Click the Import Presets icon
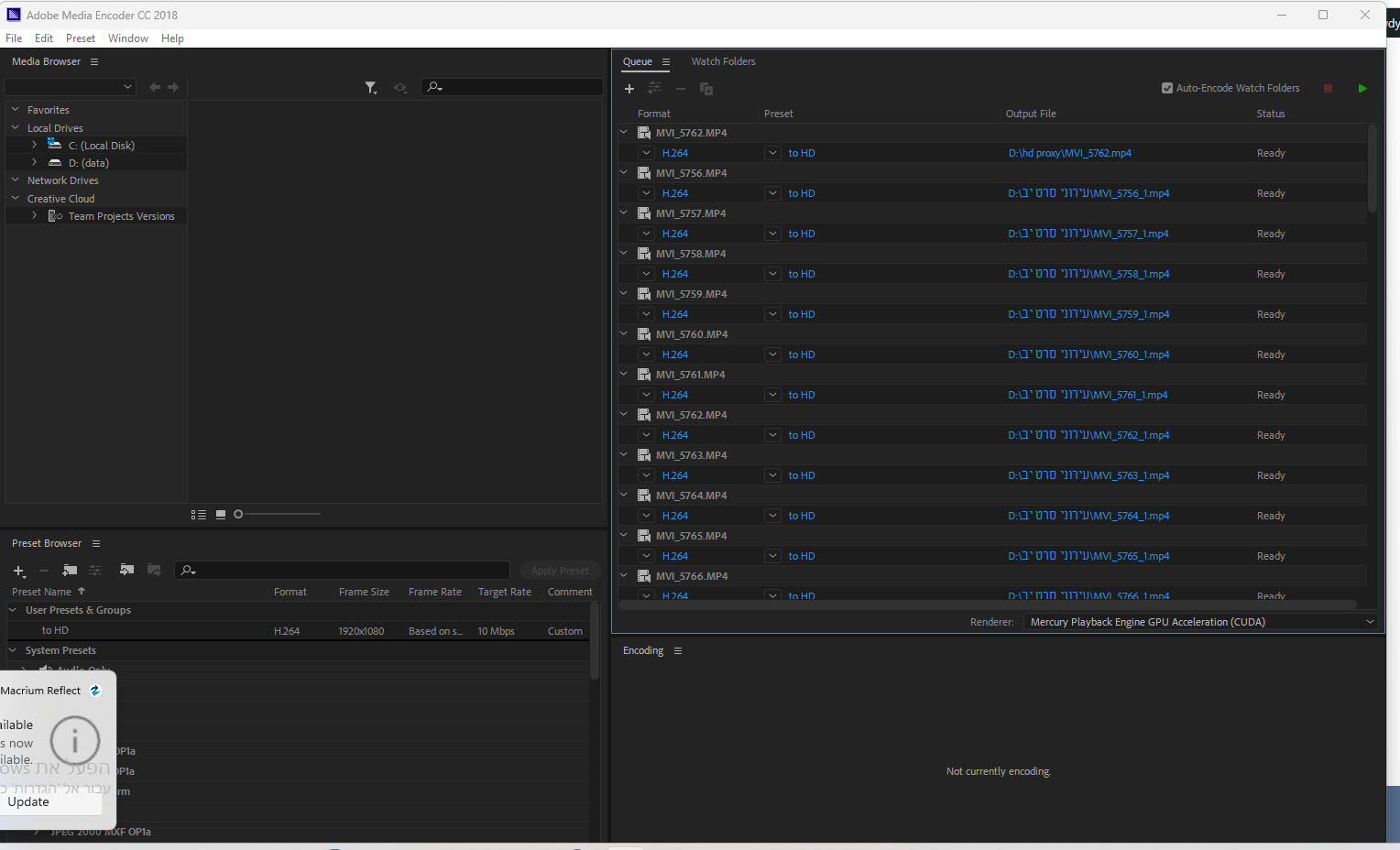The image size is (1400, 850). point(126,571)
